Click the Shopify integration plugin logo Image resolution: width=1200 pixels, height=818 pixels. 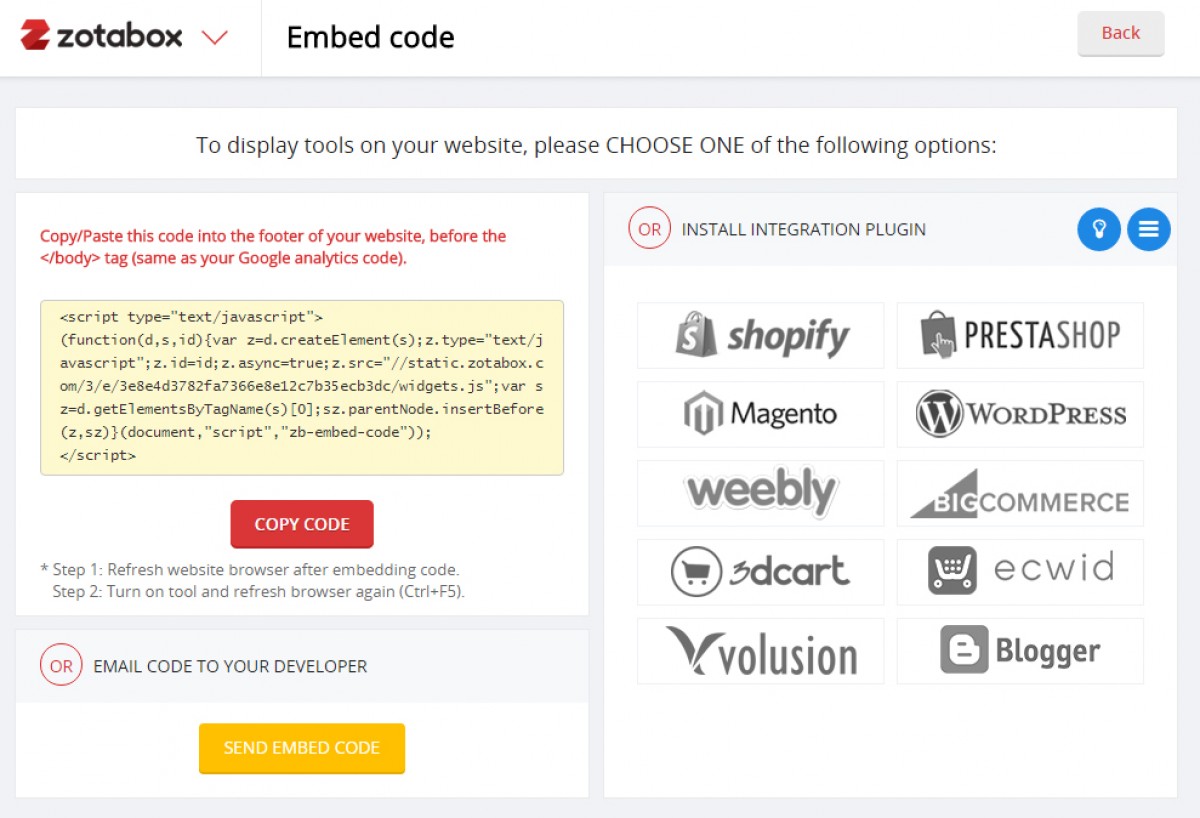pyautogui.click(x=760, y=336)
